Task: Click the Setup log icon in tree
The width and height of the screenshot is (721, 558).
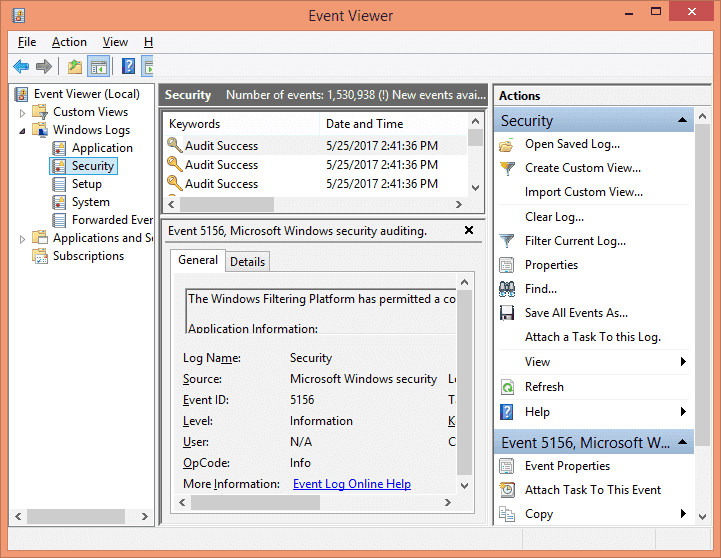Action: (59, 184)
